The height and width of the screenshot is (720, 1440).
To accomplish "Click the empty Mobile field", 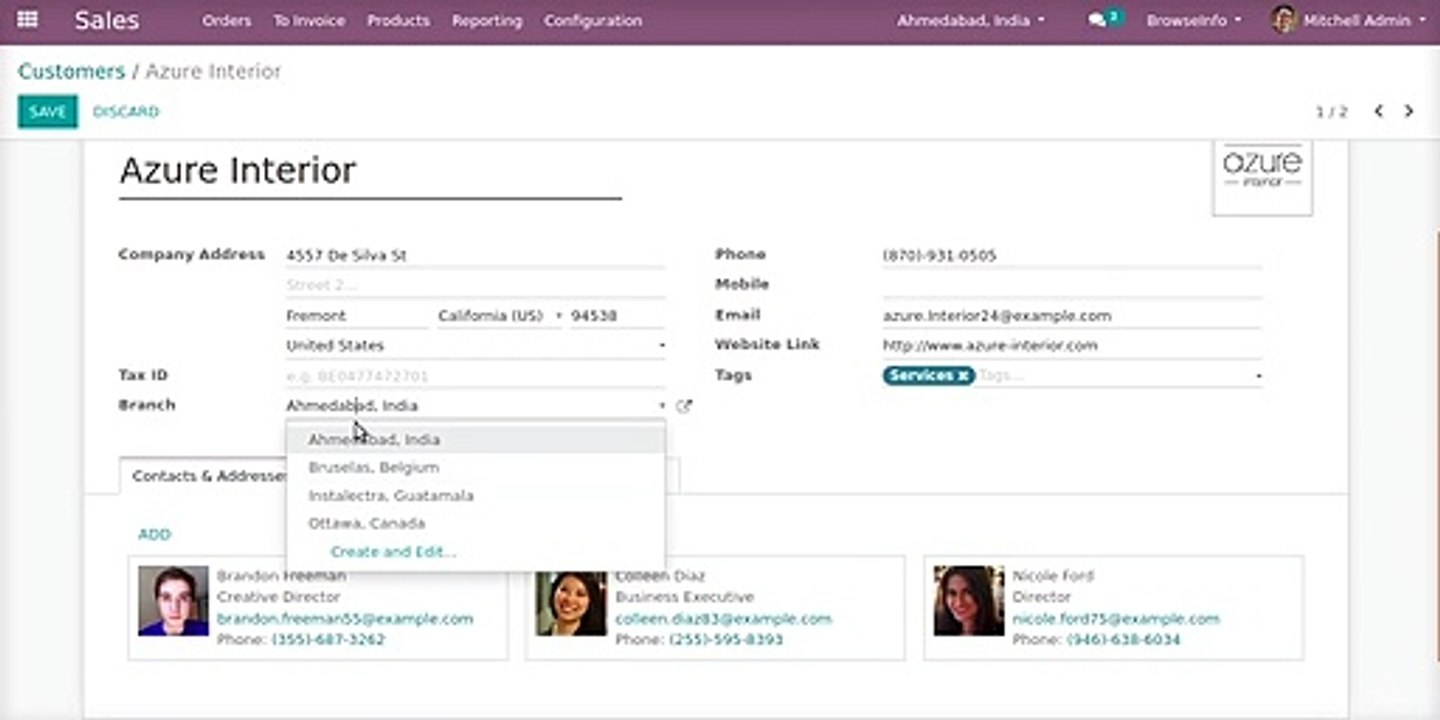I will (x=1071, y=286).
